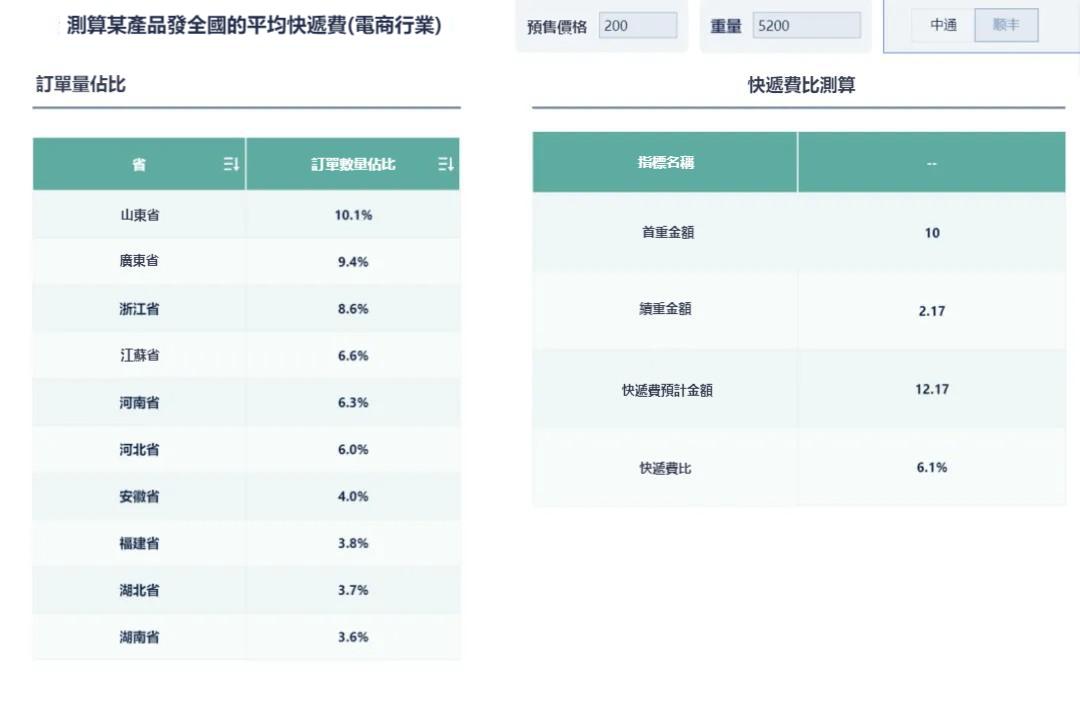Select the 湖北省 row cell
The image size is (1080, 715).
click(139, 590)
